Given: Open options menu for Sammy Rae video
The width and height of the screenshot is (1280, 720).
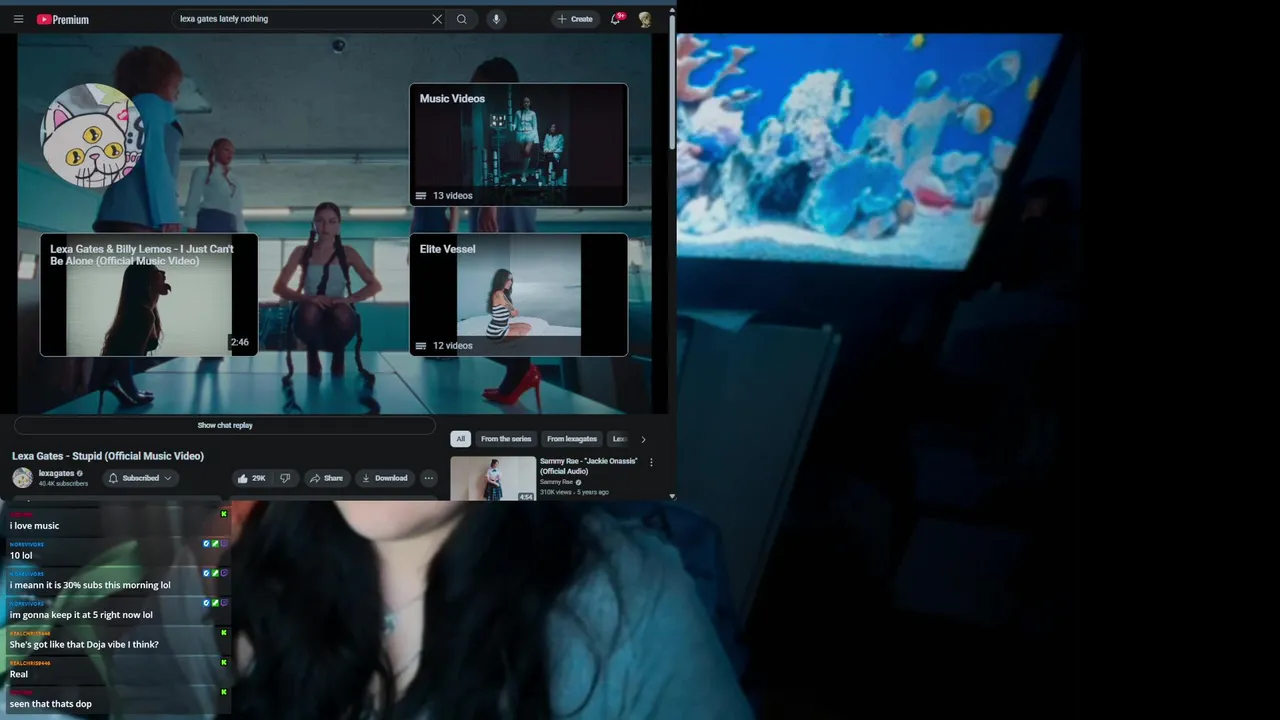Looking at the screenshot, I should [651, 462].
